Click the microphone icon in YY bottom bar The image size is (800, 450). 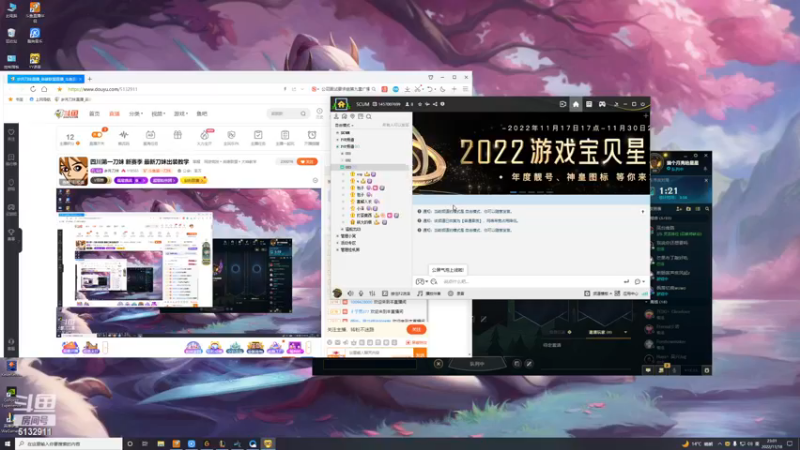coord(361,293)
